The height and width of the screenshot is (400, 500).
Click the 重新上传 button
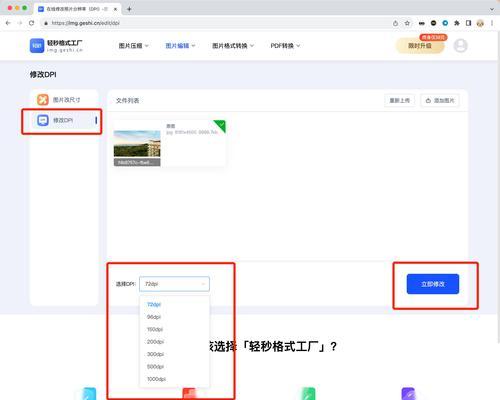400,100
